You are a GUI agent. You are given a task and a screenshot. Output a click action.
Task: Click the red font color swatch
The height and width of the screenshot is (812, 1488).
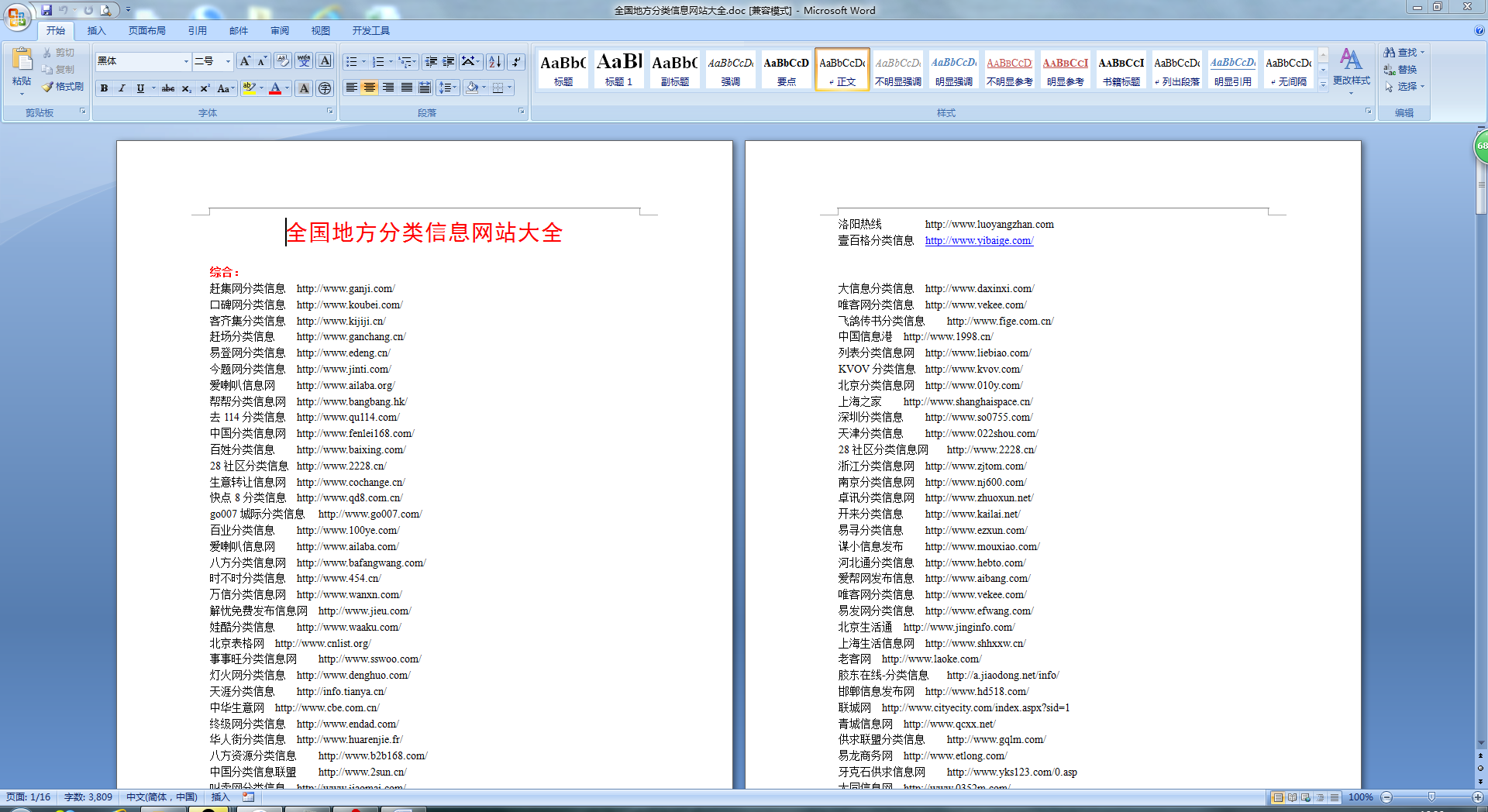[275, 88]
